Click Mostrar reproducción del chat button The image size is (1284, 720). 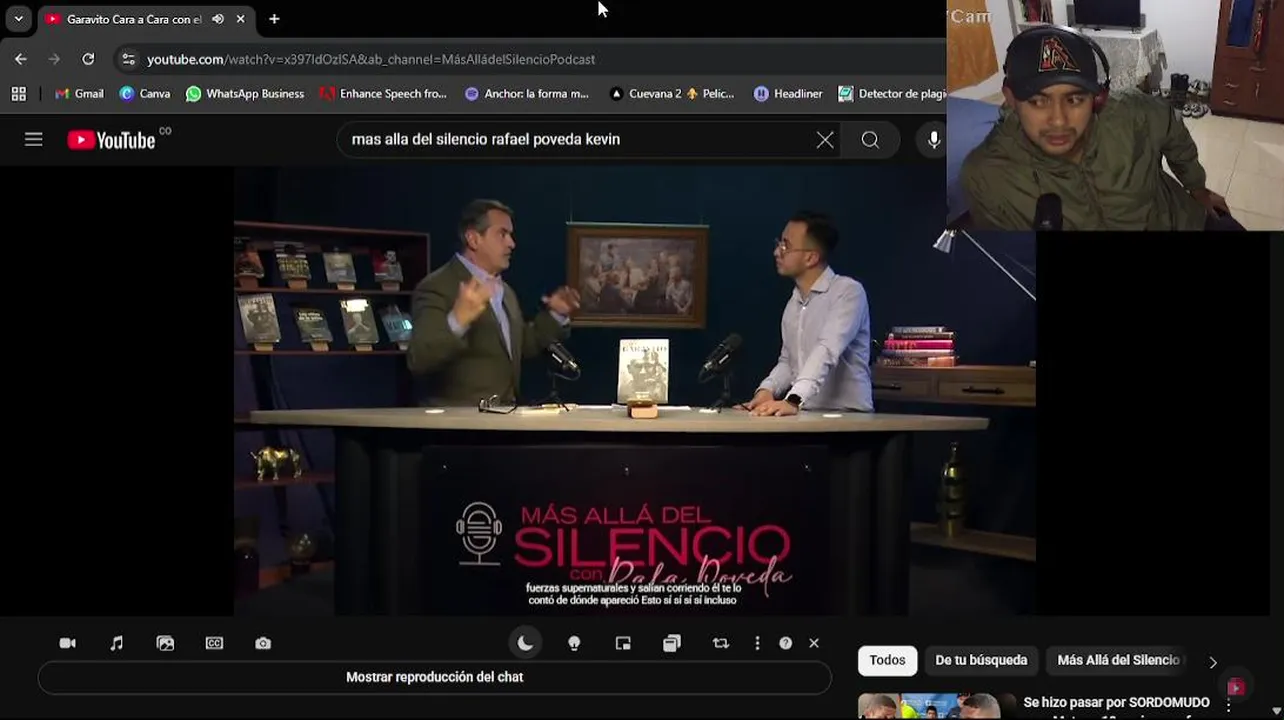(x=434, y=677)
